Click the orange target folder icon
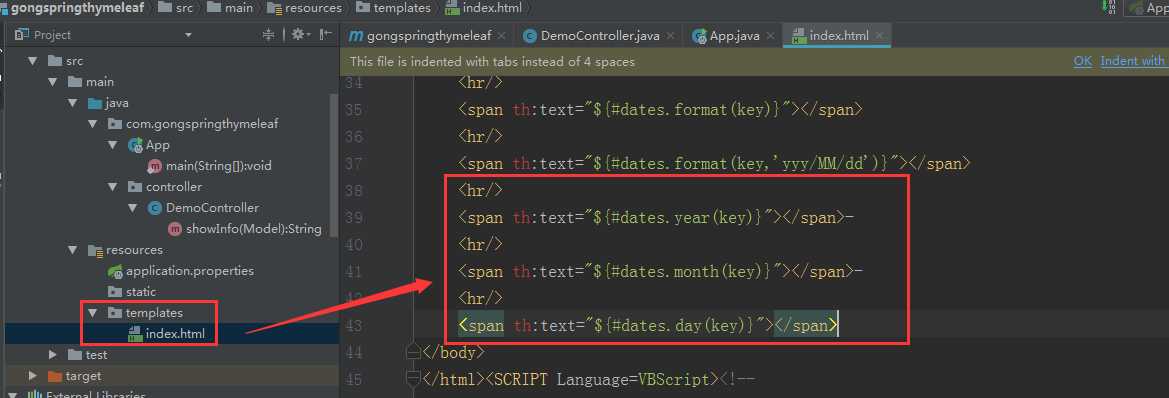This screenshot has height=398, width=1169. click(x=55, y=376)
